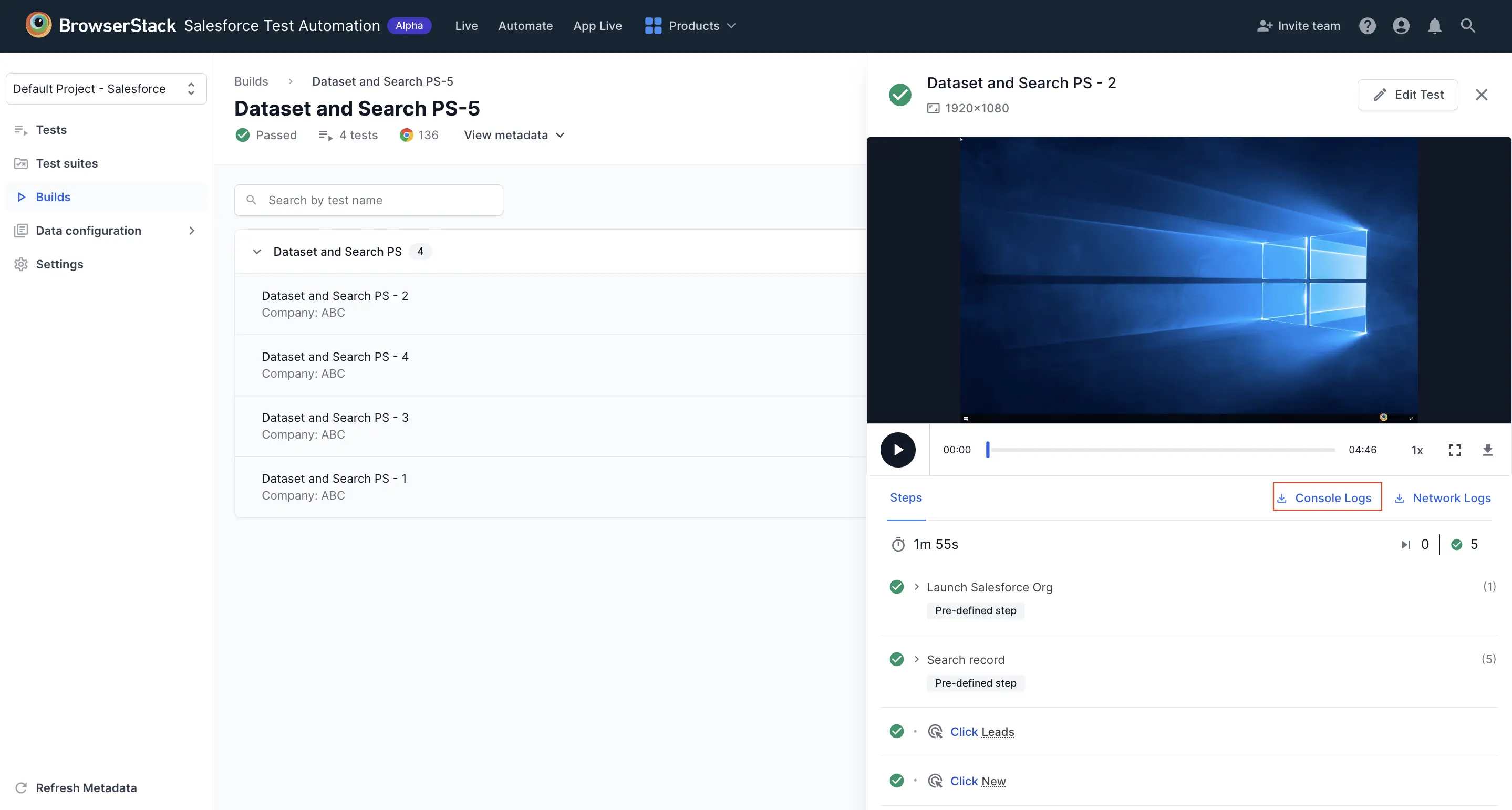Click the Refresh Metadata circular arrow icon

[21, 788]
